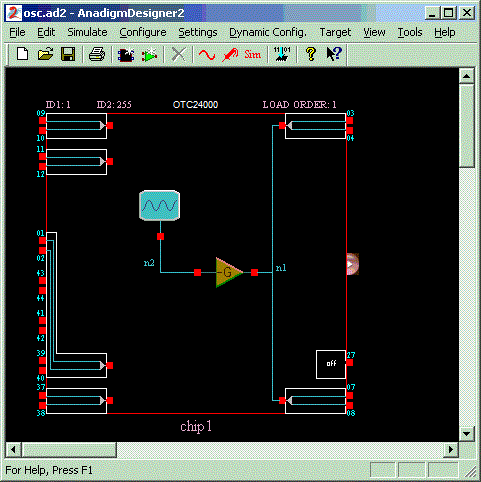Close the AnadigmDesigner2 window

[467, 13]
